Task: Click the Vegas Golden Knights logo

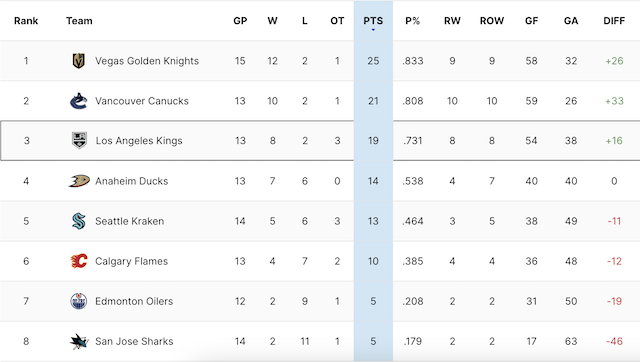Action: click(x=79, y=61)
